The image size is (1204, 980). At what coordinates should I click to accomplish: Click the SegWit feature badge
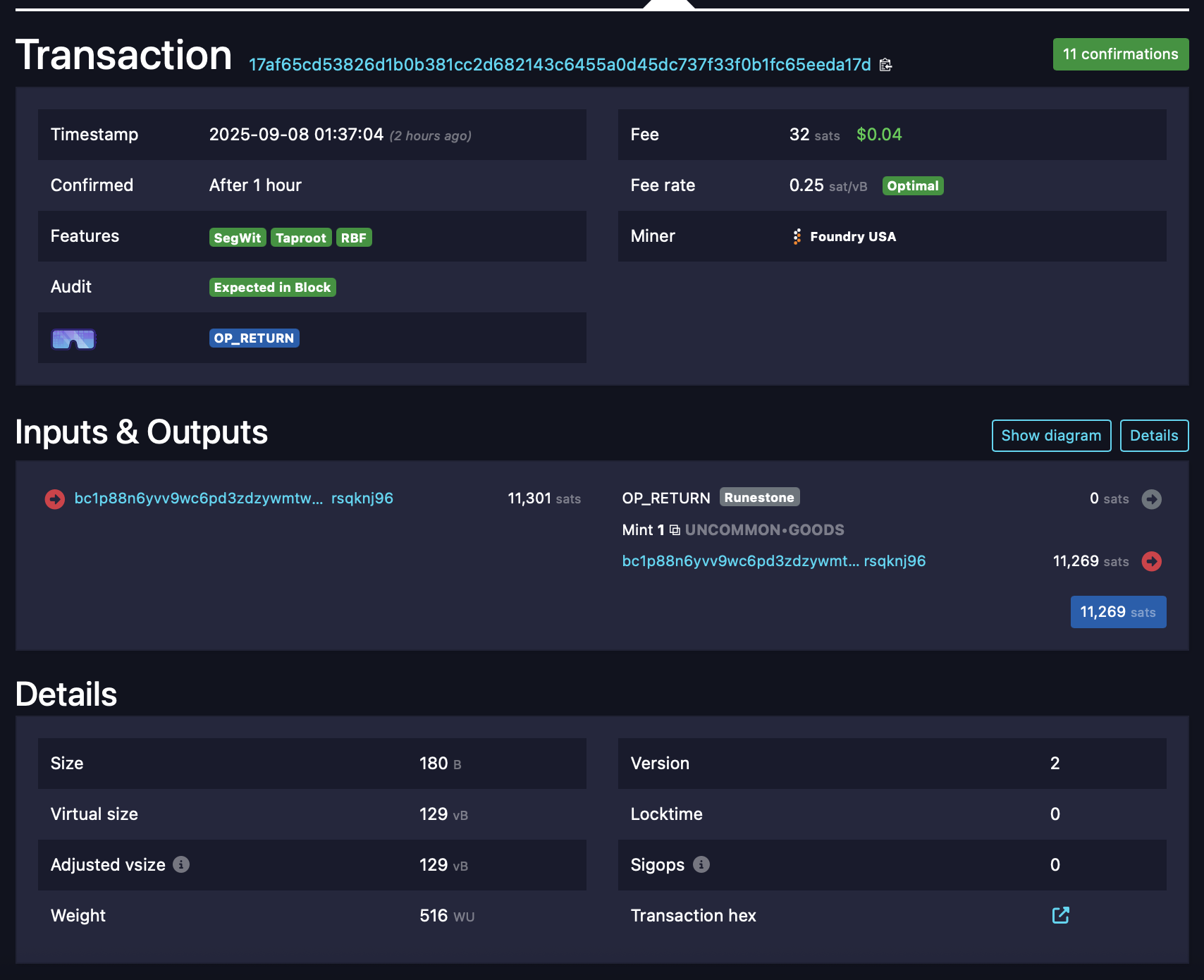(238, 238)
